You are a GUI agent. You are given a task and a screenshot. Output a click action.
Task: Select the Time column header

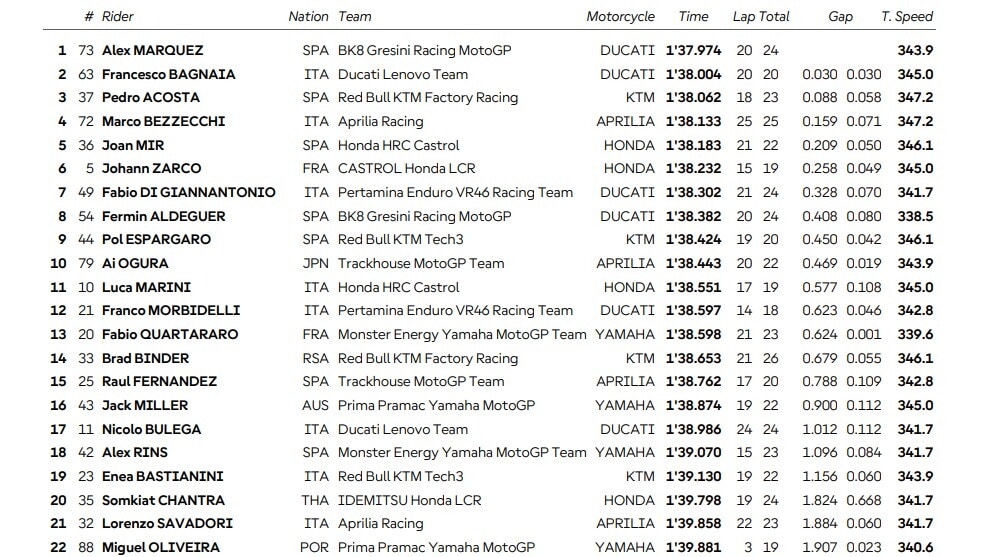[693, 16]
